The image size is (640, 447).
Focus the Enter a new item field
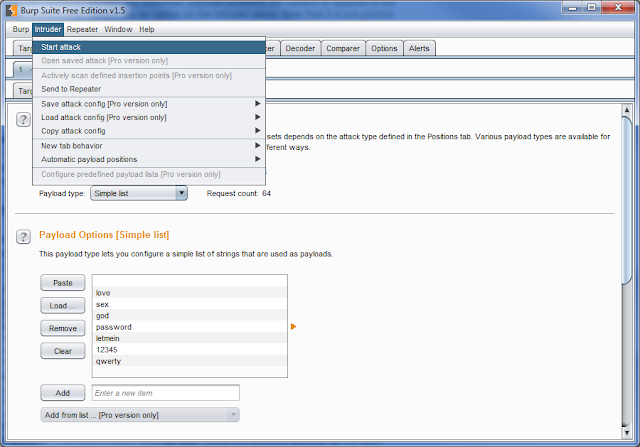point(166,393)
